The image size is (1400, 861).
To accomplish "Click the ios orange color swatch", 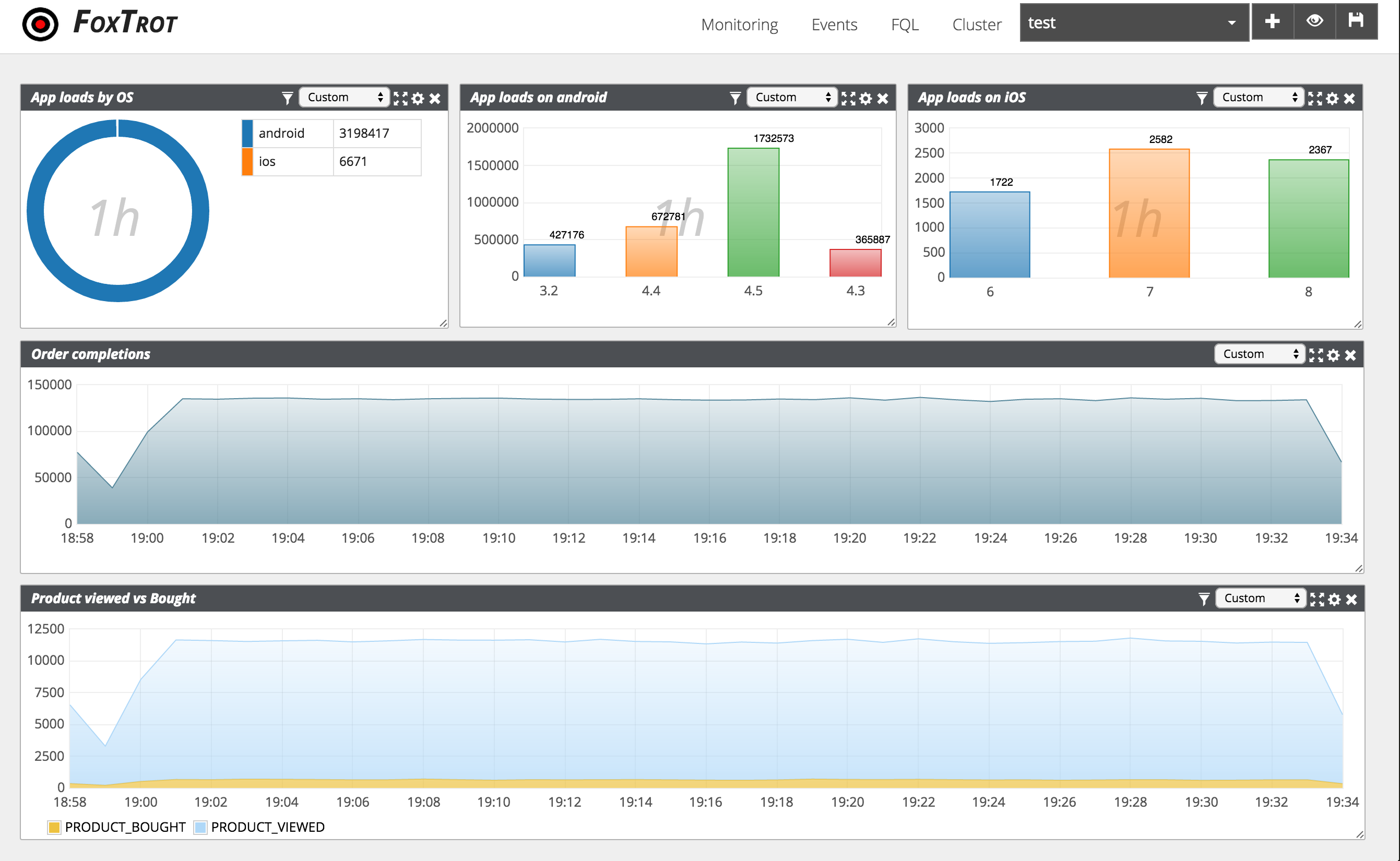I will click(x=247, y=162).
